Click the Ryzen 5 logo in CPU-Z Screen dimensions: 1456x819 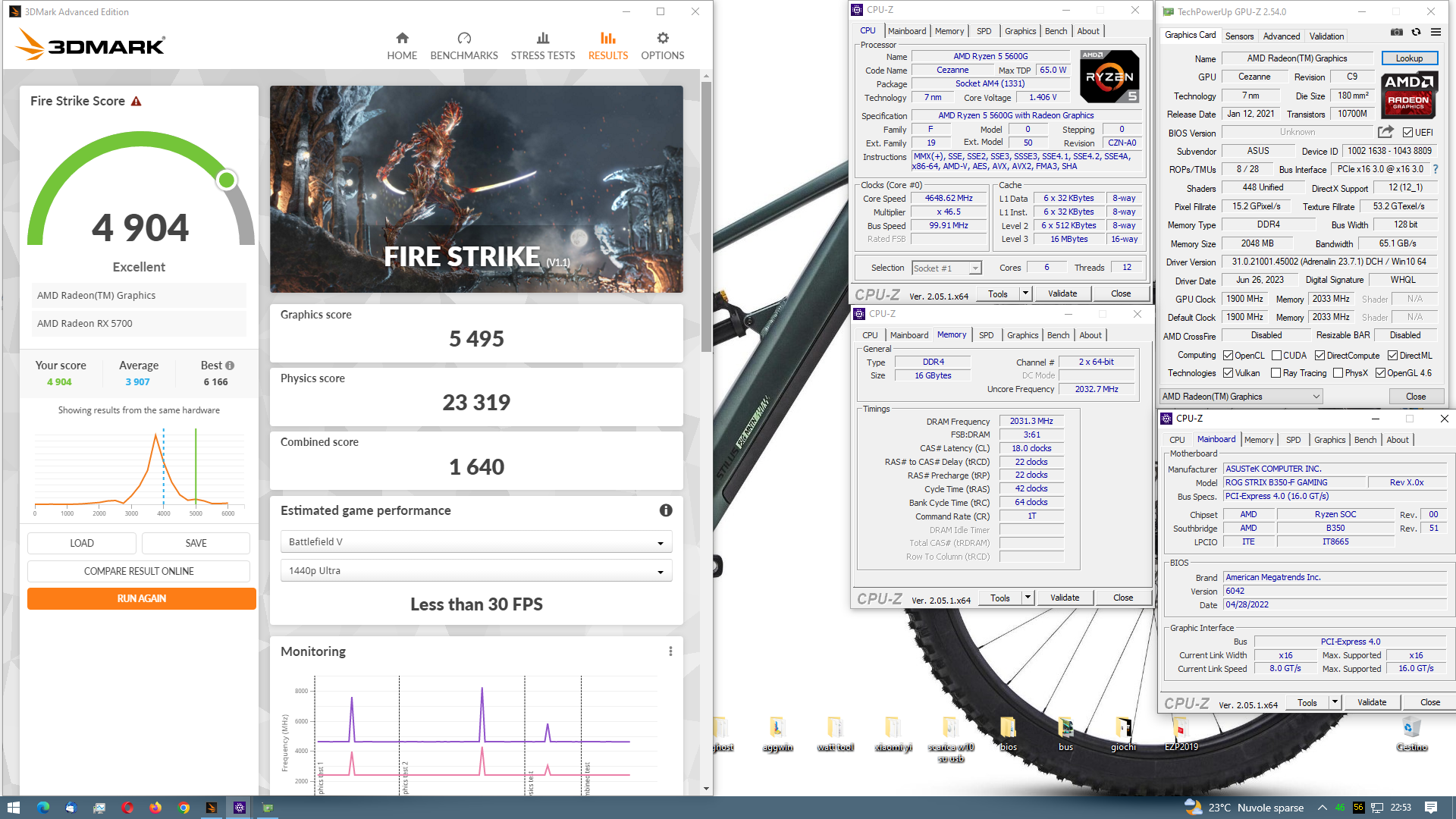point(1109,76)
